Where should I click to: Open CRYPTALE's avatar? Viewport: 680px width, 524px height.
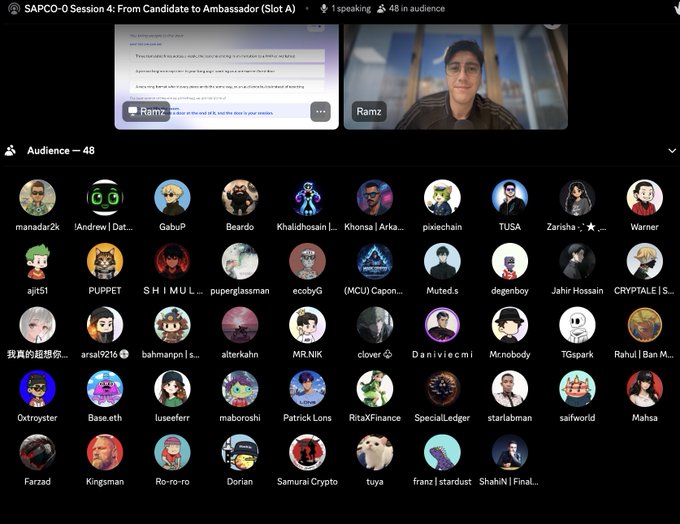coord(644,261)
